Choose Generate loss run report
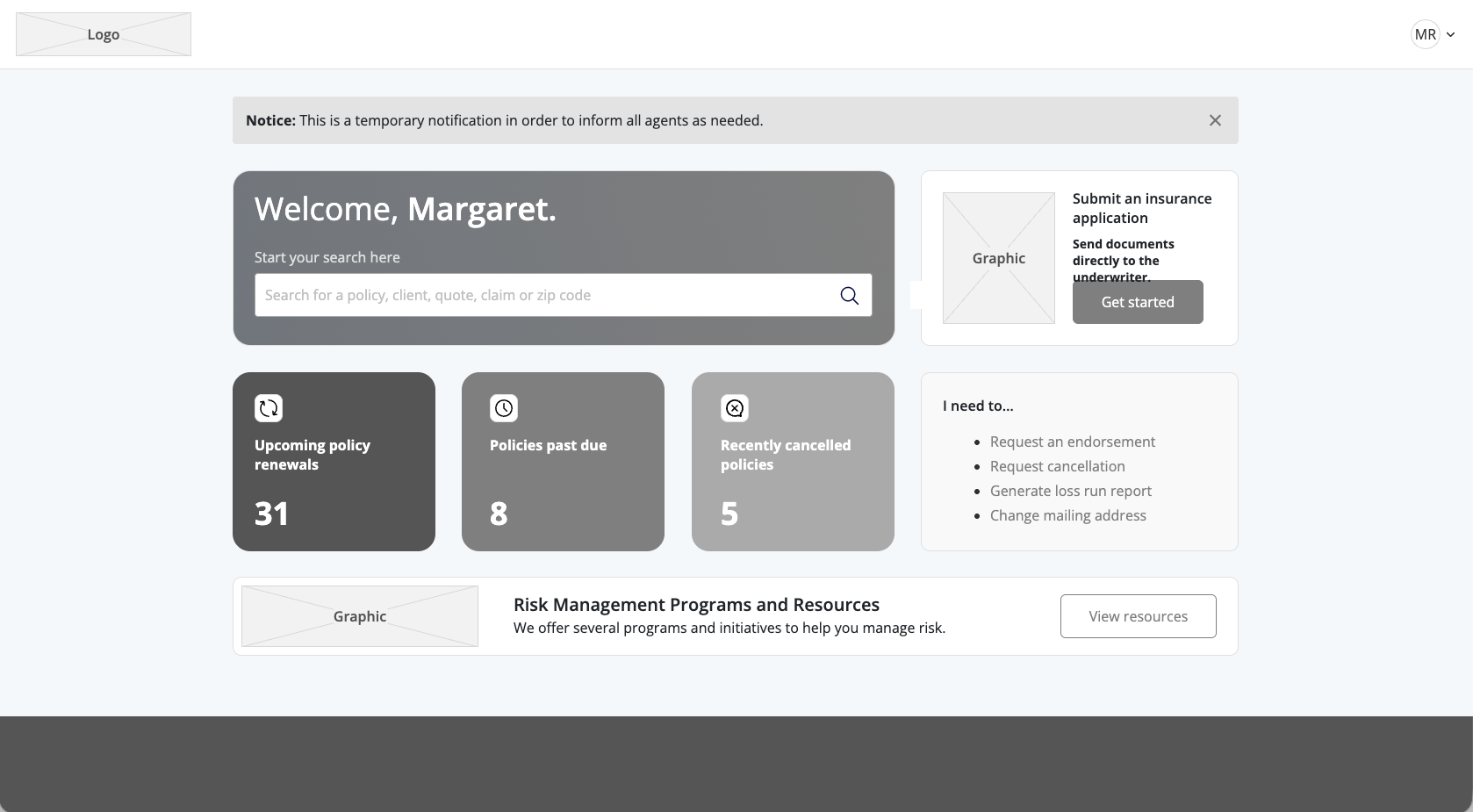 coord(1071,491)
